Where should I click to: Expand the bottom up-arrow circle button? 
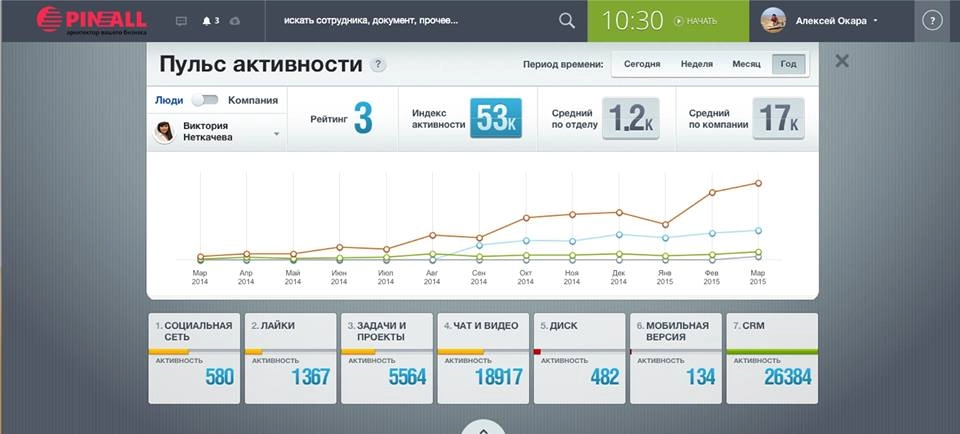point(483,427)
